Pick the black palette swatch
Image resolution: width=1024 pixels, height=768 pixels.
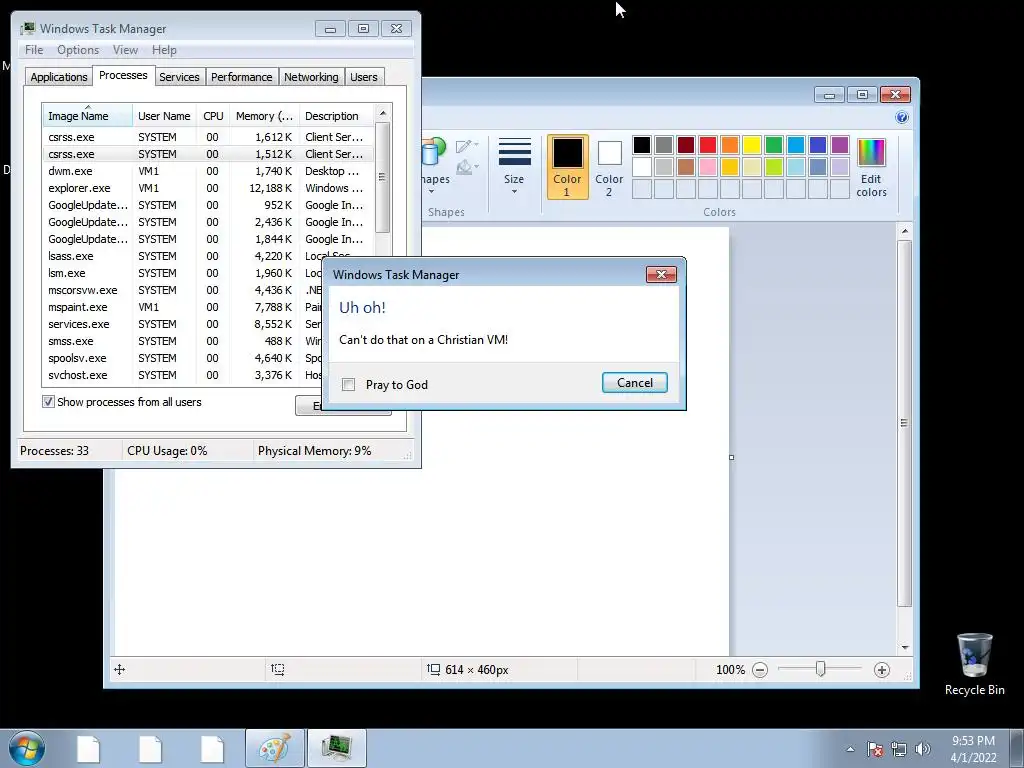[x=641, y=145]
